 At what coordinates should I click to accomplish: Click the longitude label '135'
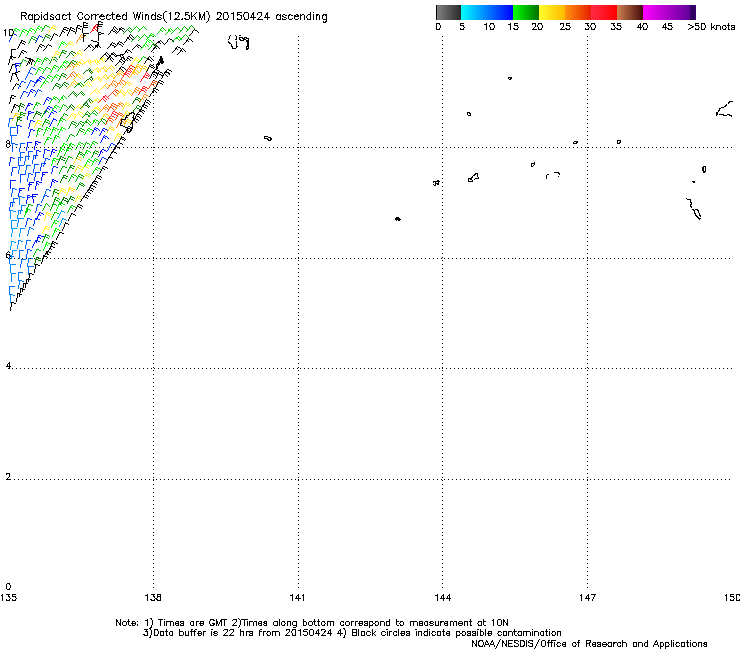8,598
